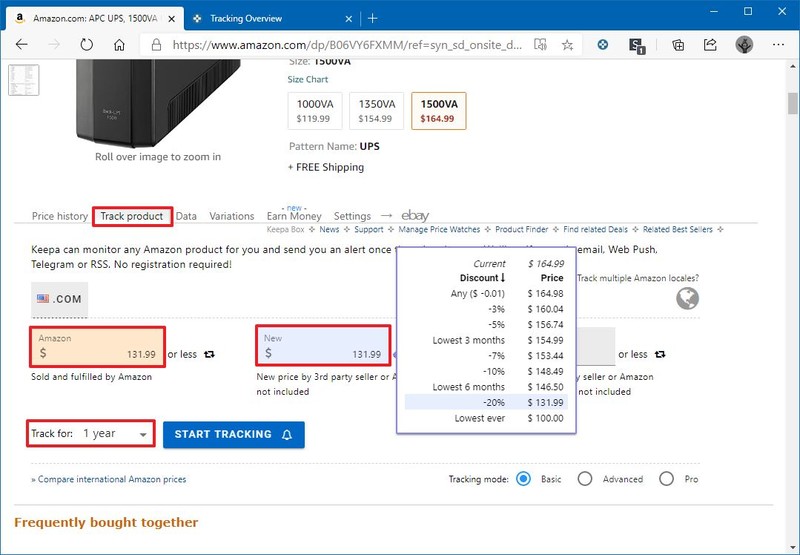Open Related Best Sellers link
800x555 pixels.
point(678,230)
